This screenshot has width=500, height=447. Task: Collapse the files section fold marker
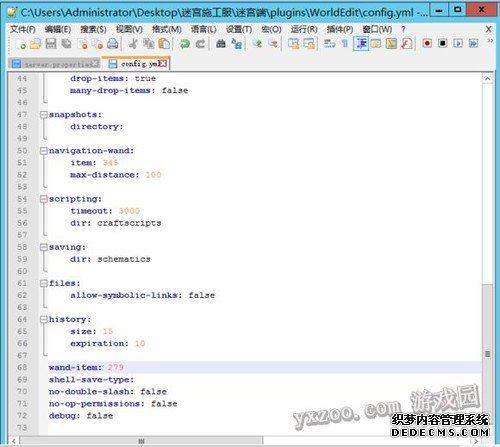(44, 283)
